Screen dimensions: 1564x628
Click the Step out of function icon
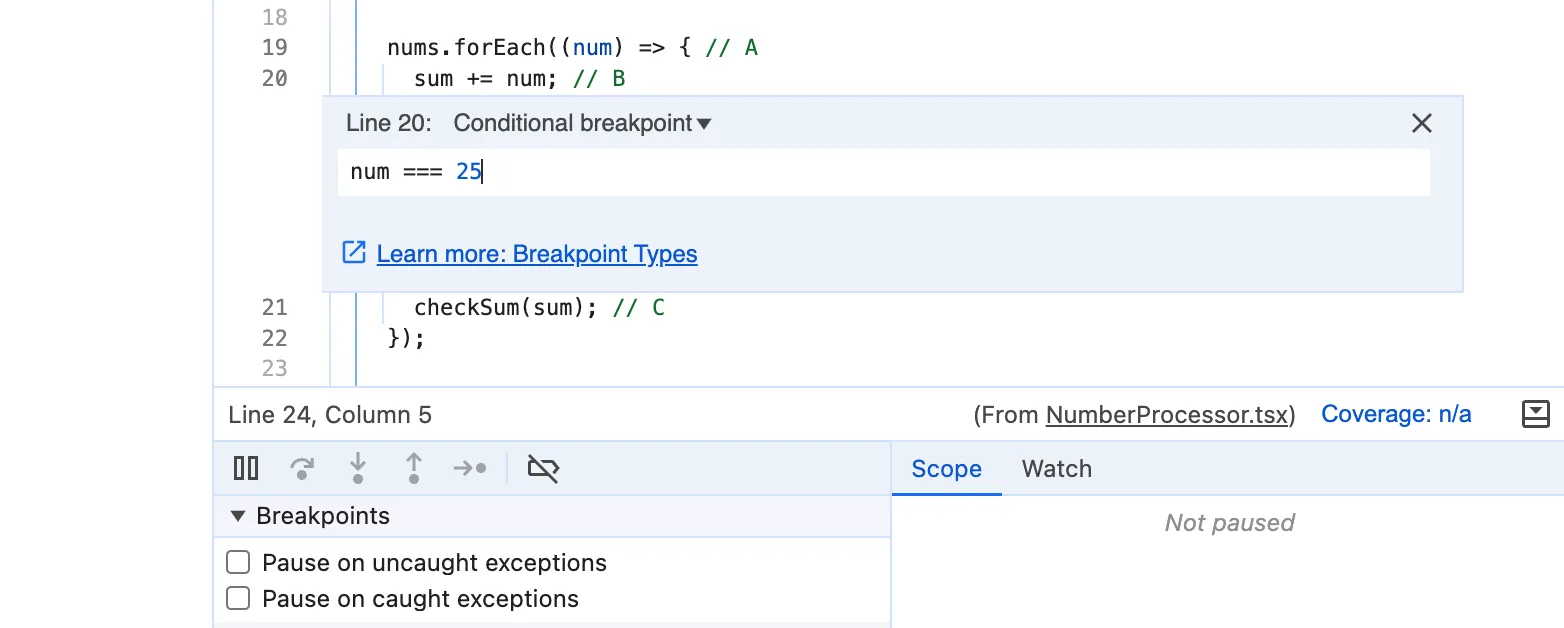pyautogui.click(x=414, y=468)
